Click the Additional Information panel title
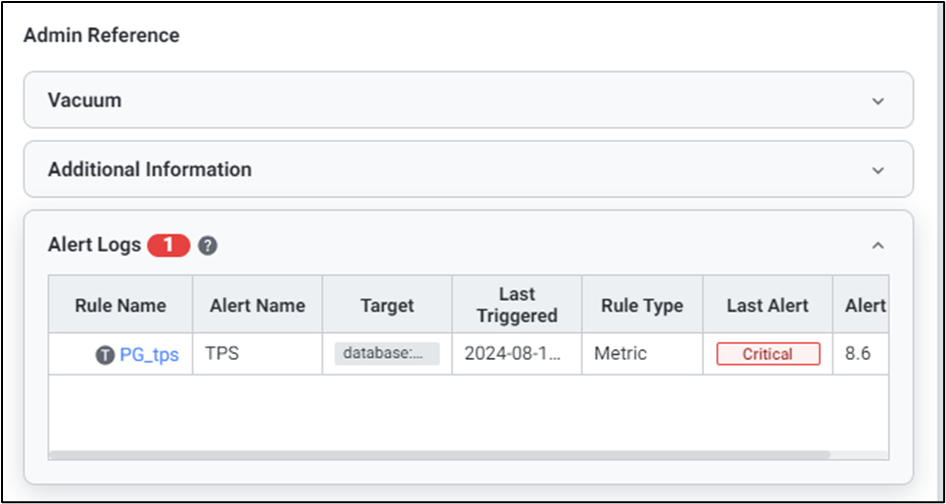Viewport: 946px width, 504px height. tap(150, 170)
